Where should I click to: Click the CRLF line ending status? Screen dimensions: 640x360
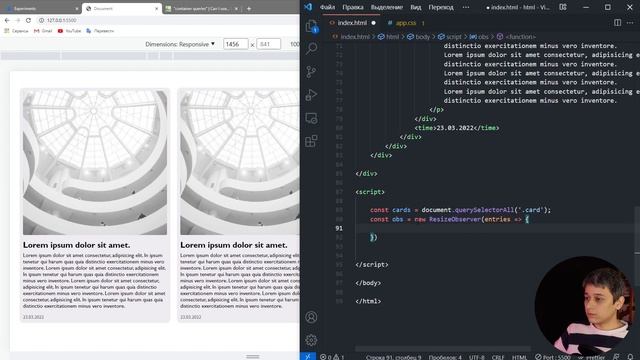pos(498,357)
